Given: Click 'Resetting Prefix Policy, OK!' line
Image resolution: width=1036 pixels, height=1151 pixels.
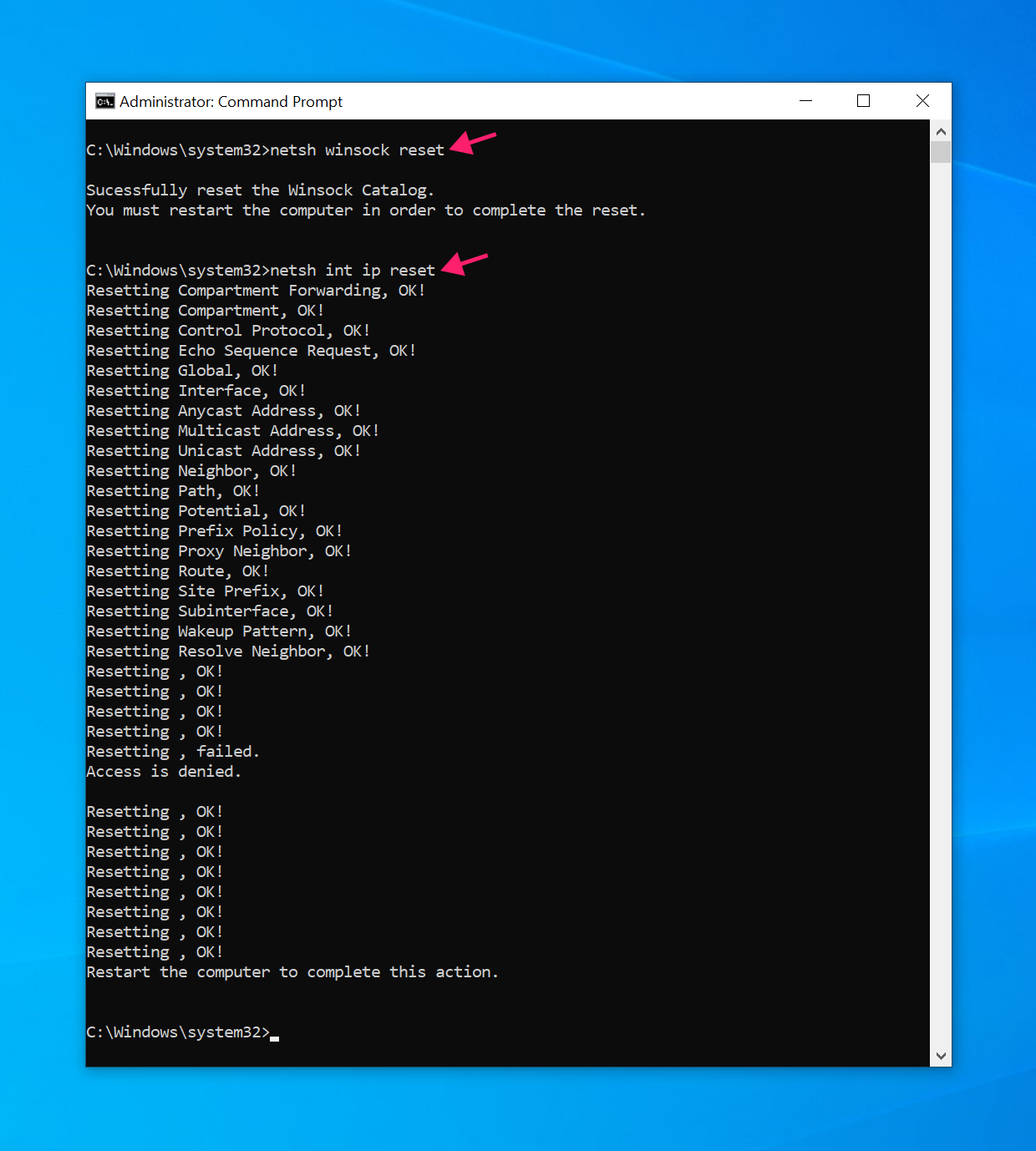Looking at the screenshot, I should click(x=215, y=531).
